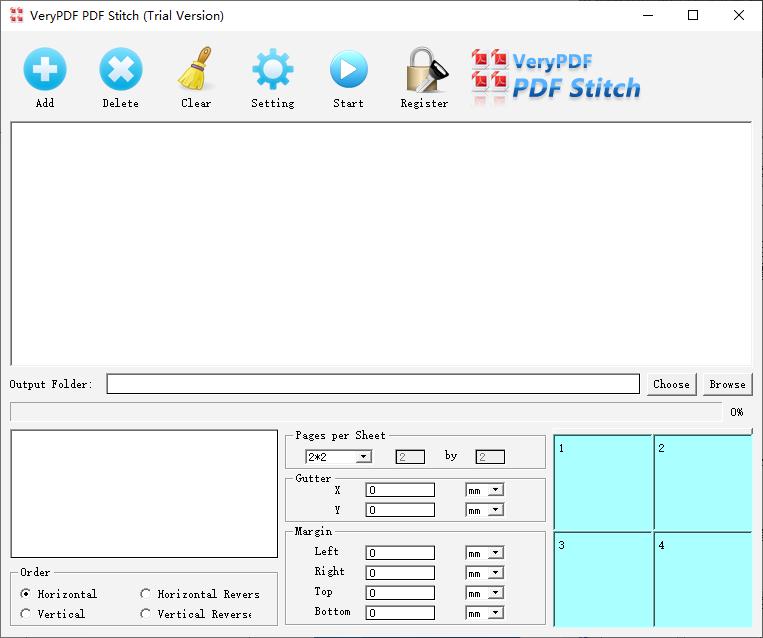
Task: Click the conversion progress bar
Action: point(366,412)
